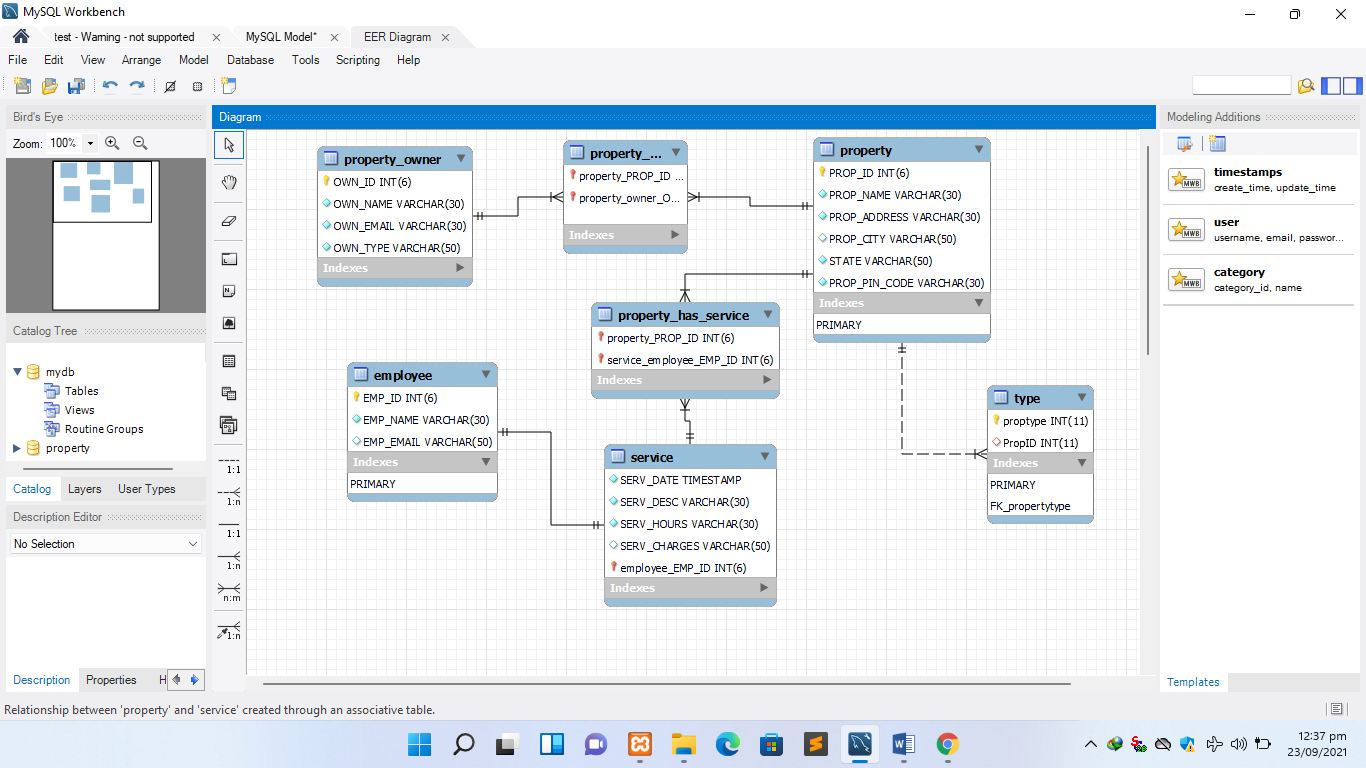
Task: Switch to the User Types tab
Action: pos(147,489)
